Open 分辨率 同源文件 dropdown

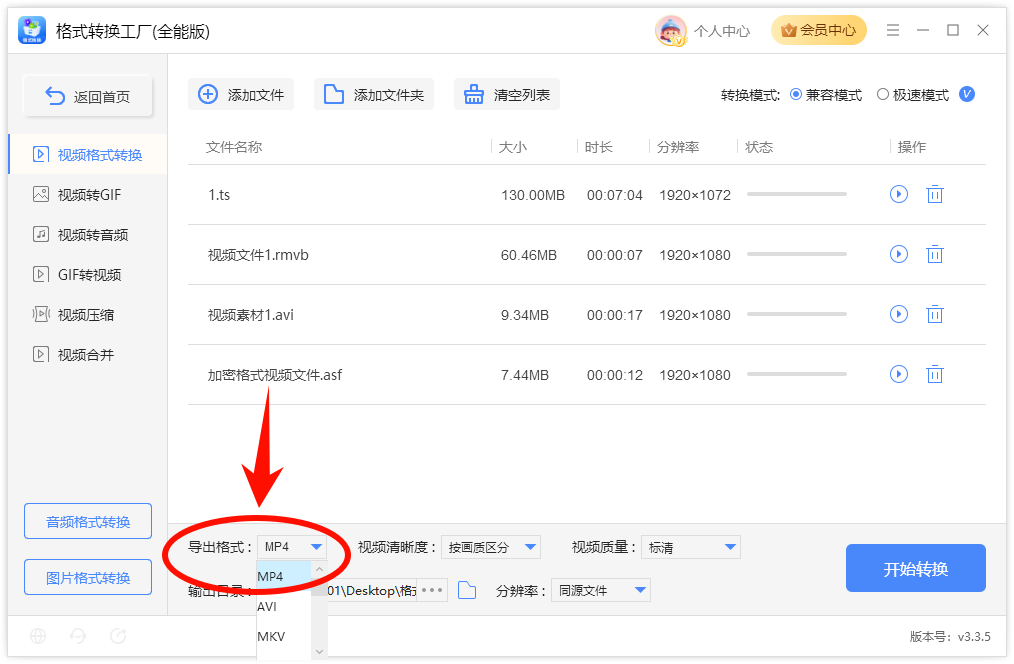tap(601, 590)
